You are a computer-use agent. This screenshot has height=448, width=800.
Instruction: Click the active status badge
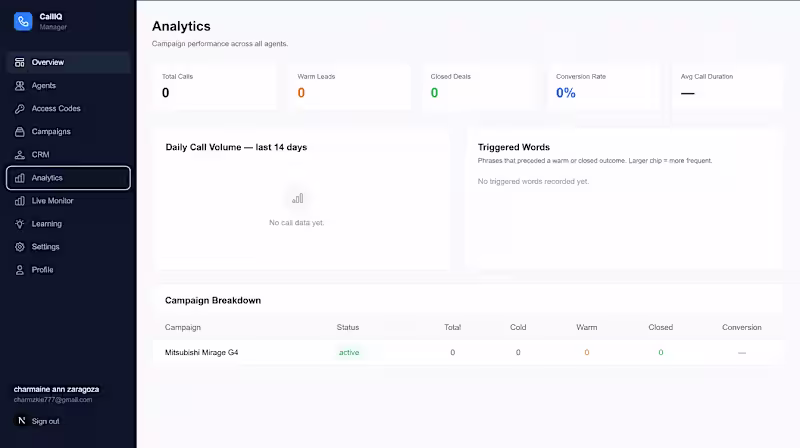click(x=349, y=353)
